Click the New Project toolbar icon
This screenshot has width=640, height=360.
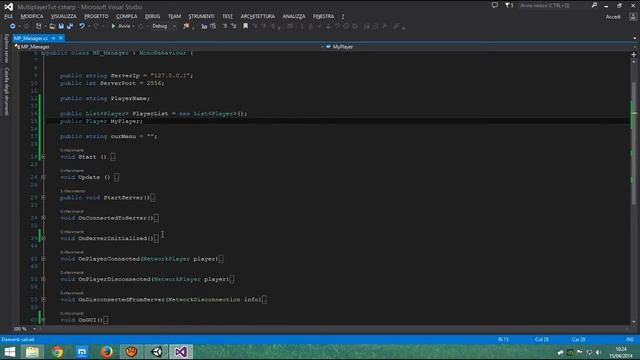39,26
